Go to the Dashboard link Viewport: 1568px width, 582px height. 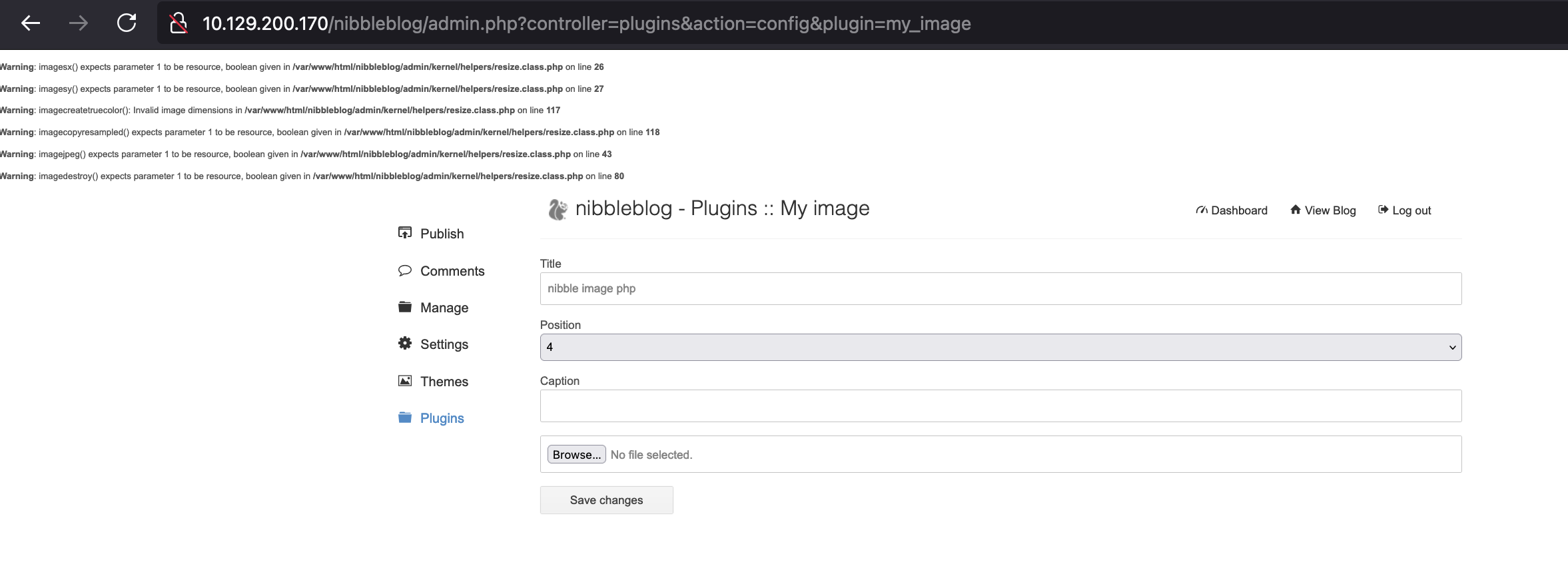tap(1239, 210)
